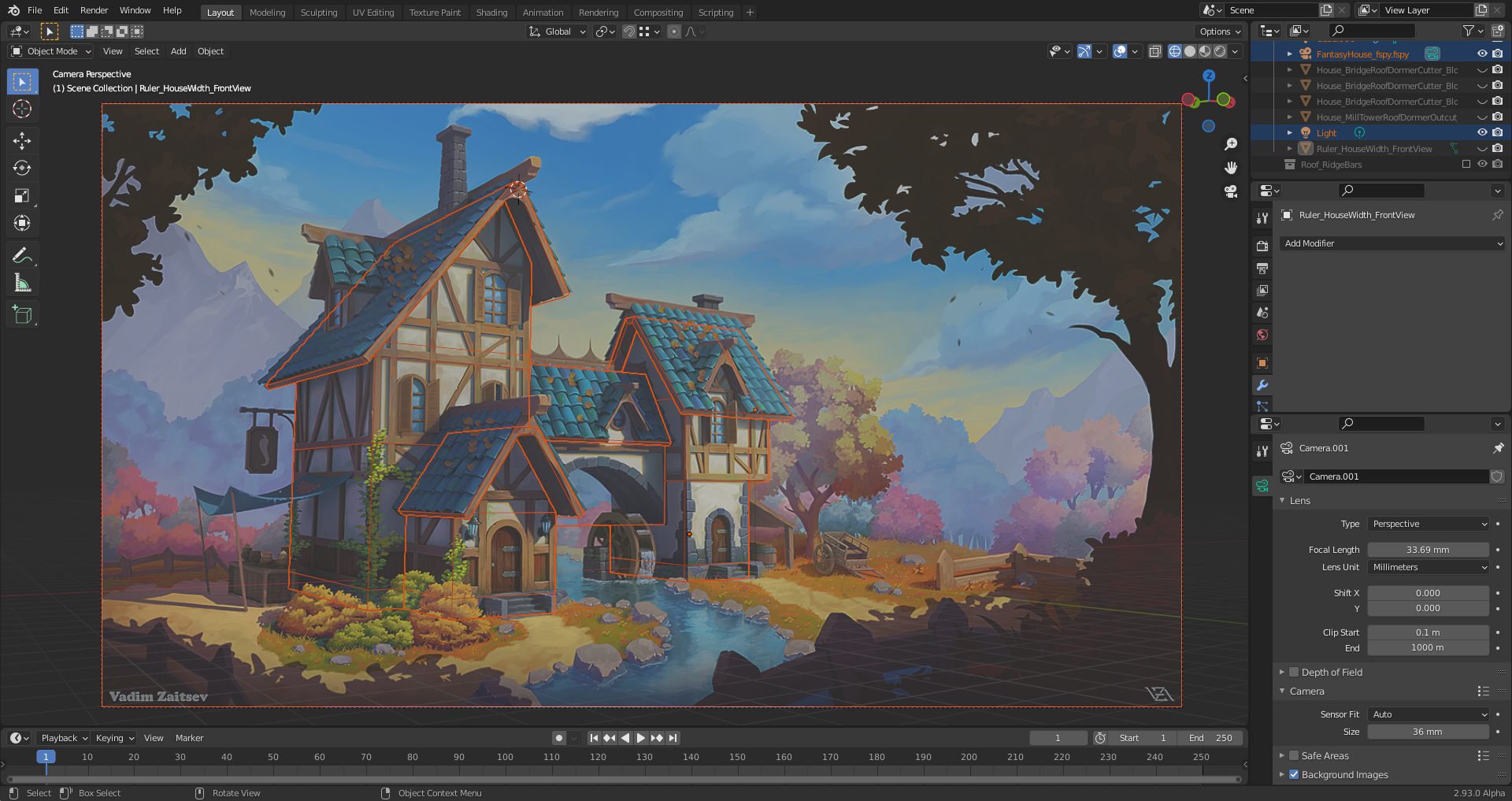Toggle proportional editing in header
The image size is (1512, 801).
pos(673,32)
